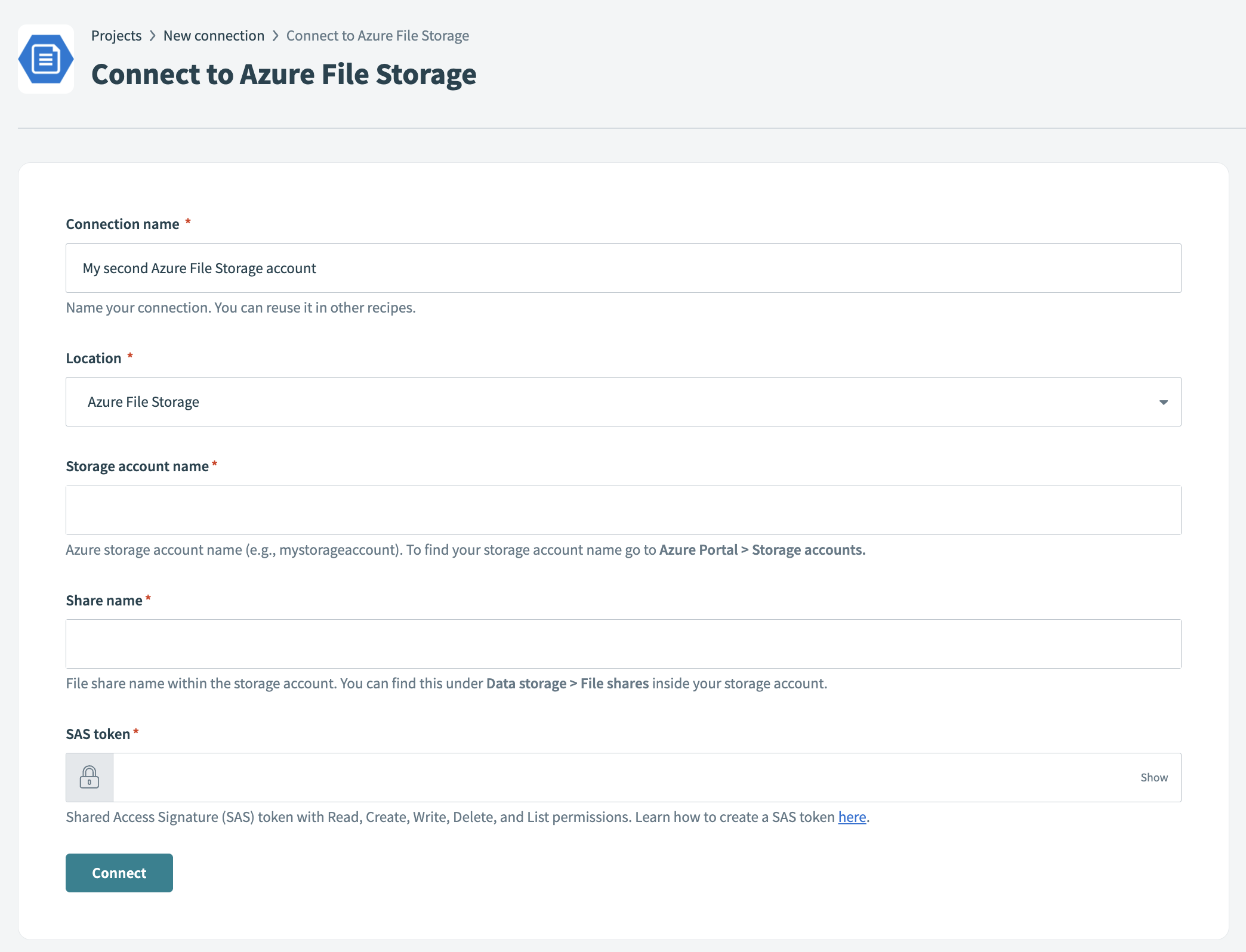
Task: Select the text My second Azure File Storage account
Action: click(x=200, y=268)
